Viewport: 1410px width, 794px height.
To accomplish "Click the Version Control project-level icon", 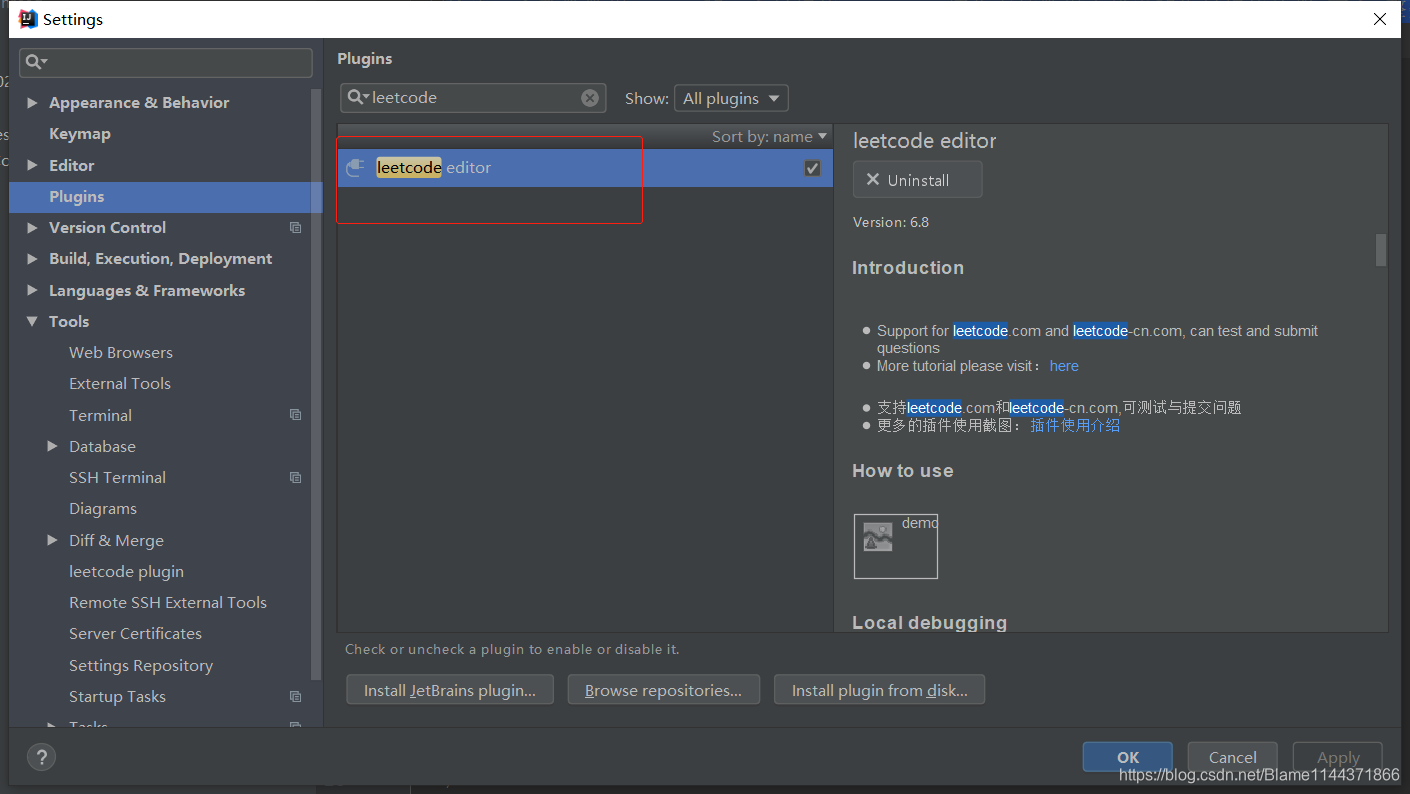I will 295,228.
